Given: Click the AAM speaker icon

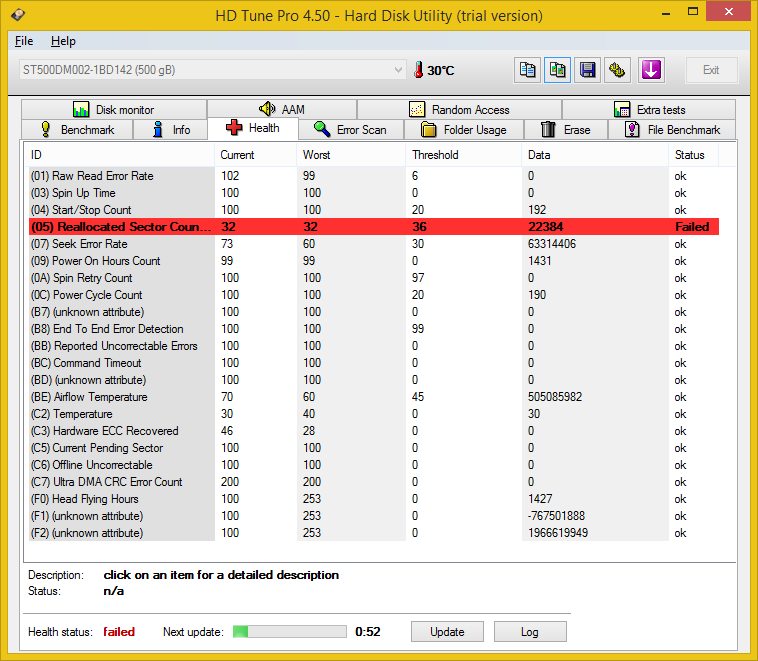Looking at the screenshot, I should [x=267, y=109].
